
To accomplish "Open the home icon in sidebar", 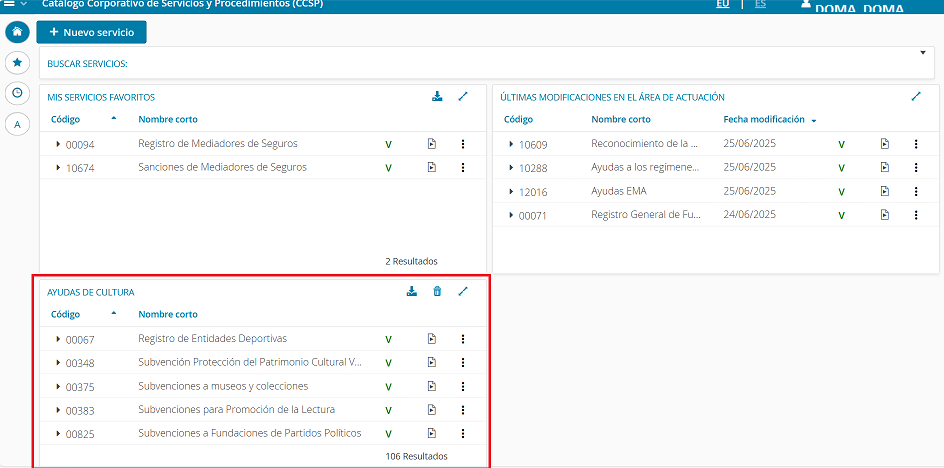I will pyautogui.click(x=17, y=32).
